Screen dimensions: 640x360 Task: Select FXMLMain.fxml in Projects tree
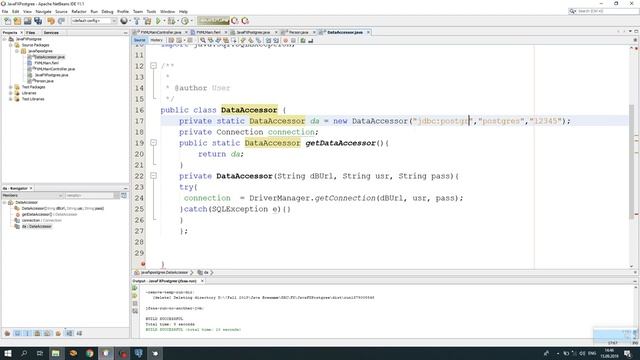tap(46, 63)
